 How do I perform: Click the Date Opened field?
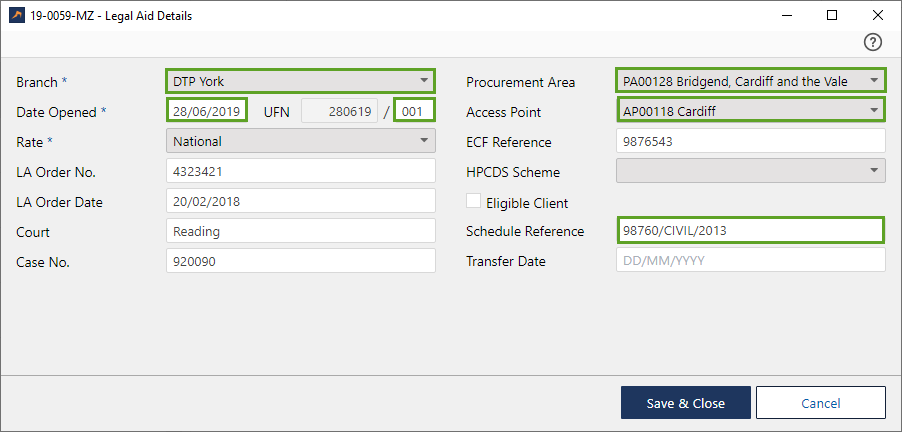point(206,111)
